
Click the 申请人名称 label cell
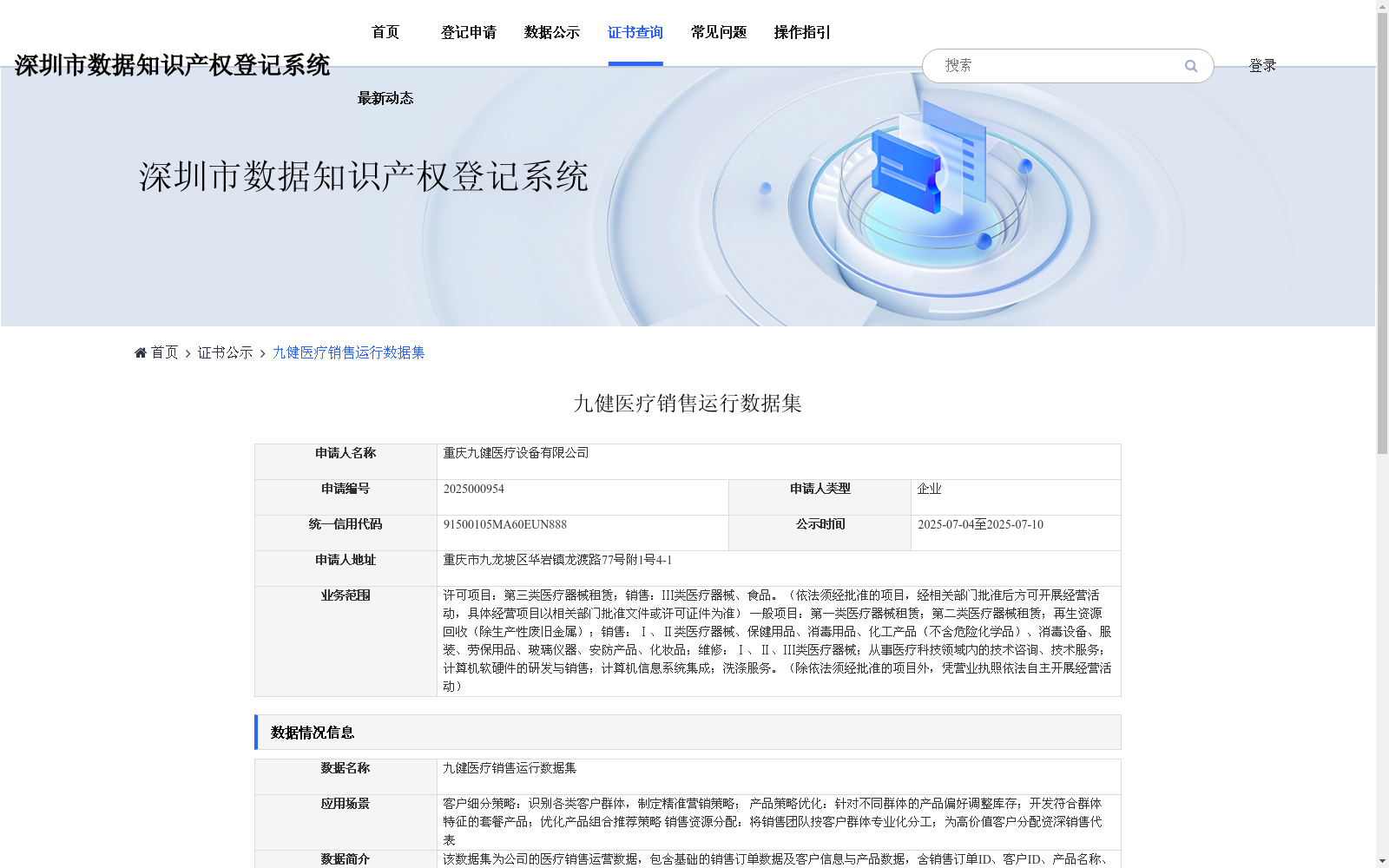[346, 462]
